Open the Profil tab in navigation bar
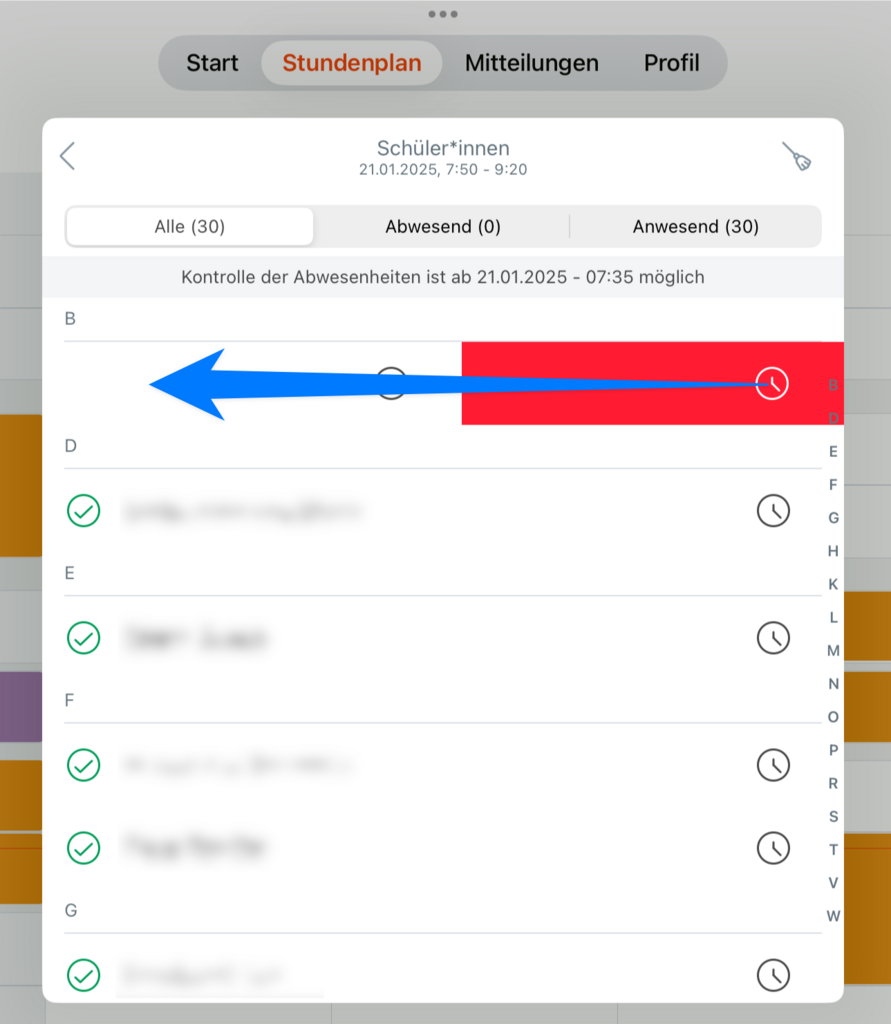891x1024 pixels. pyautogui.click(x=672, y=63)
